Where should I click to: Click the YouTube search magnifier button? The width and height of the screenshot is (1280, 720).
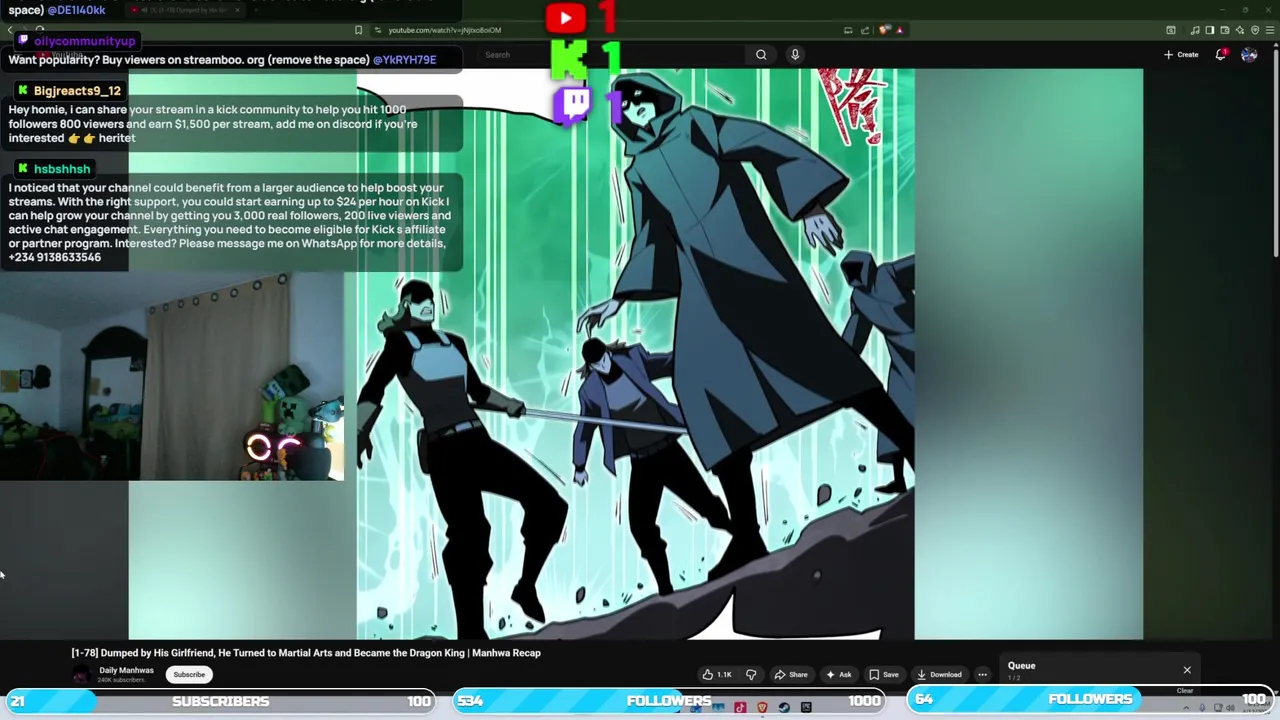point(761,55)
